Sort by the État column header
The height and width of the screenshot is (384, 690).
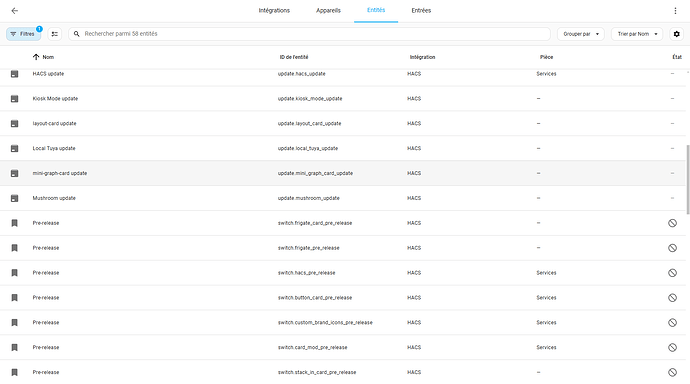tap(677, 57)
